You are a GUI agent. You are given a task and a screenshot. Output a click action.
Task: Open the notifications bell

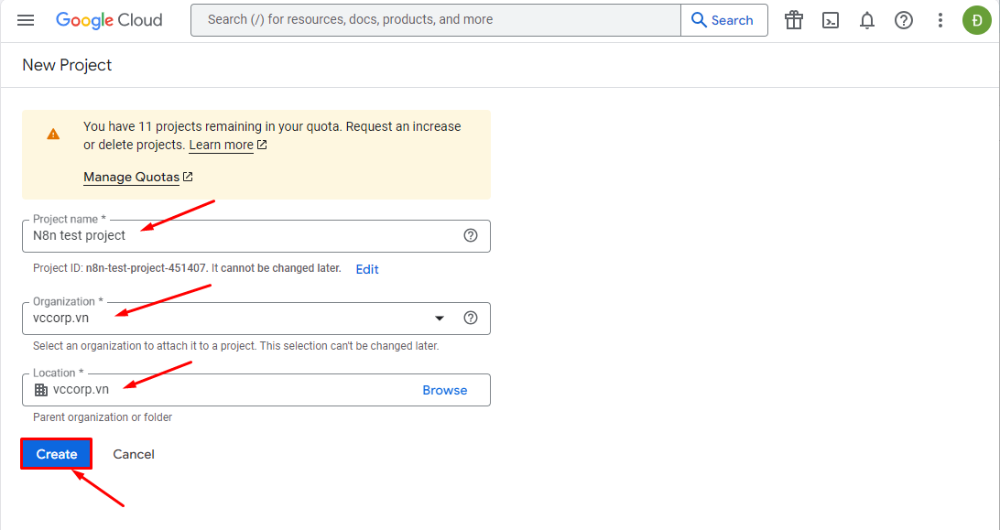coord(867,20)
